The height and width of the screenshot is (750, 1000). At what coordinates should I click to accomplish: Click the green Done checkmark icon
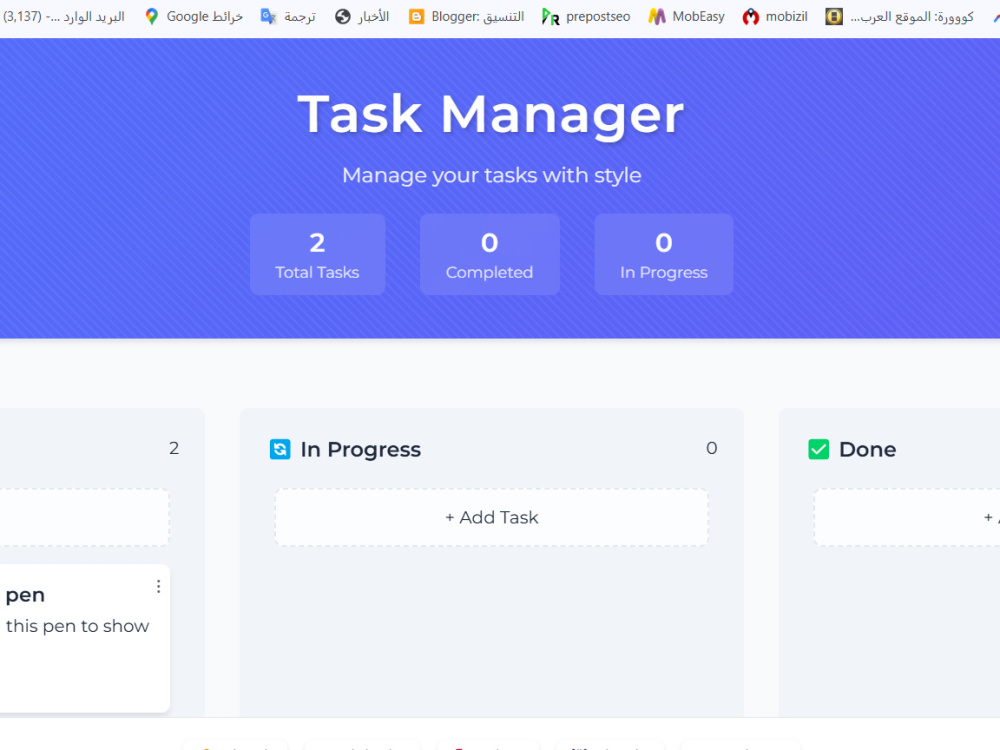819,449
